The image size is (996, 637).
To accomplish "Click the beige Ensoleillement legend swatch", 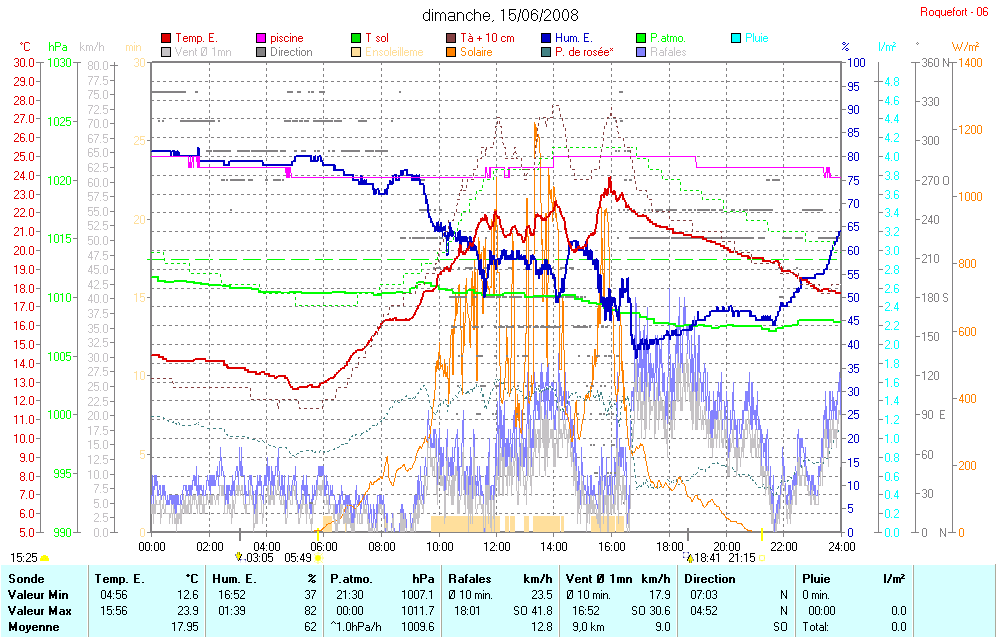I will pos(356,52).
